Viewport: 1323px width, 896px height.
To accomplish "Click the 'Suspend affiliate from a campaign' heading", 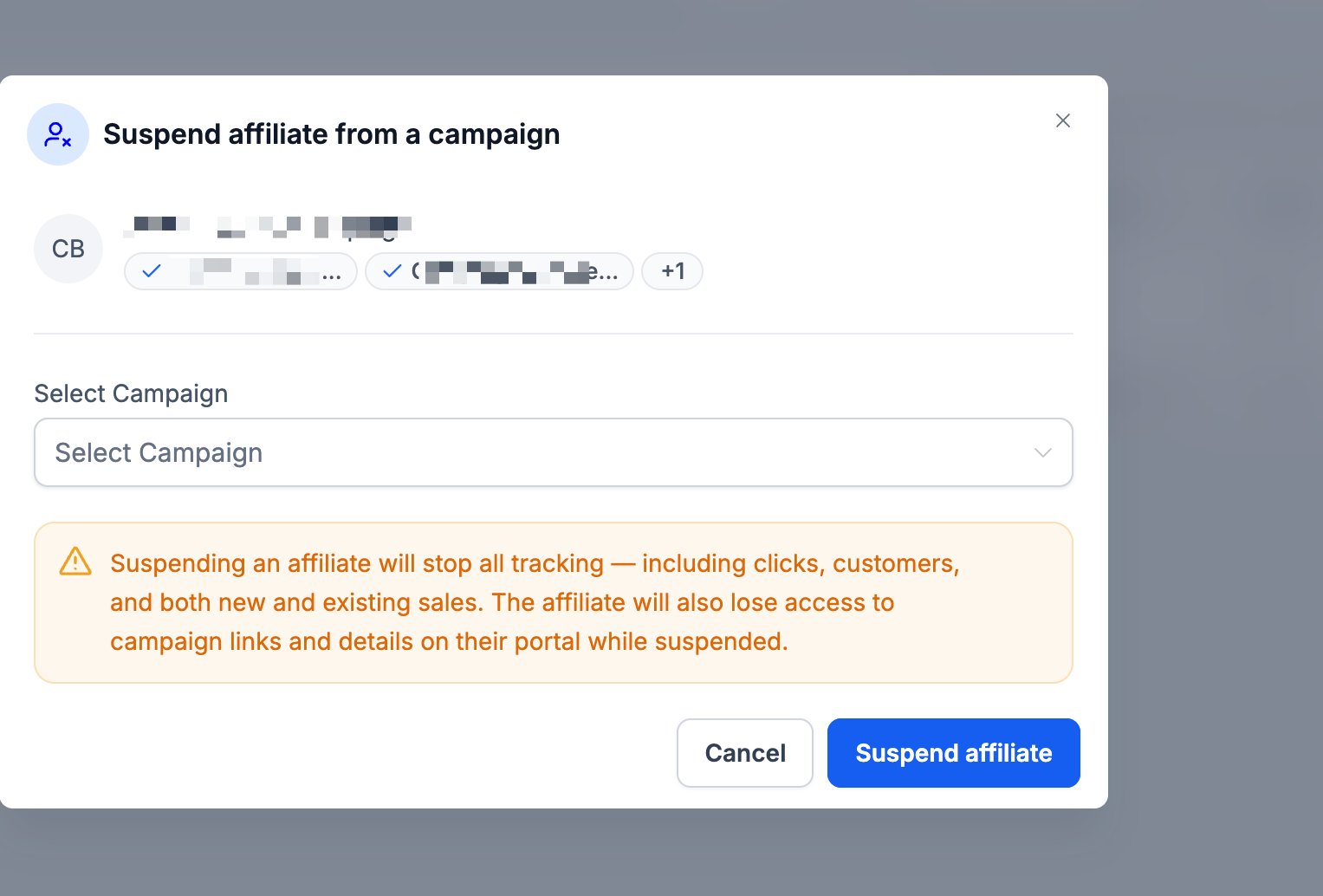I will (x=332, y=134).
